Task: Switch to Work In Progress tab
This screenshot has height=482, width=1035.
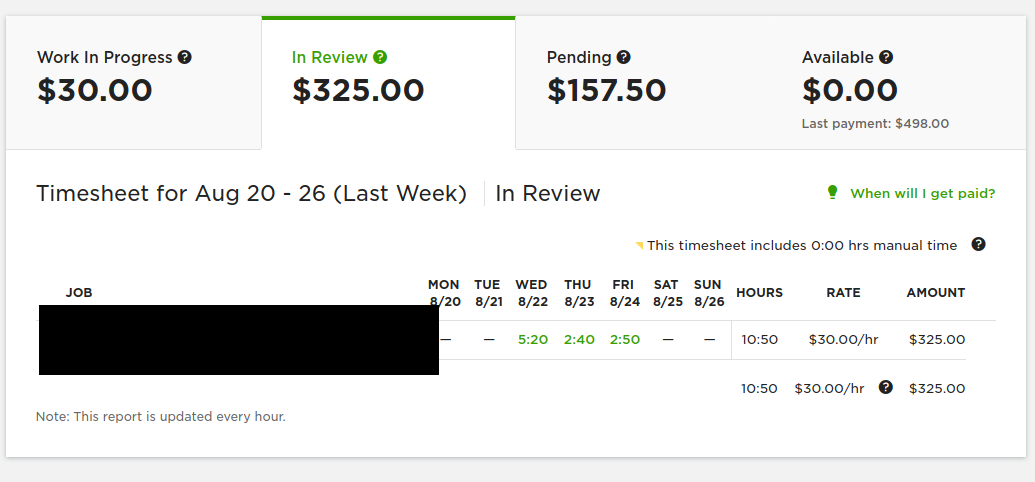Action: point(134,83)
